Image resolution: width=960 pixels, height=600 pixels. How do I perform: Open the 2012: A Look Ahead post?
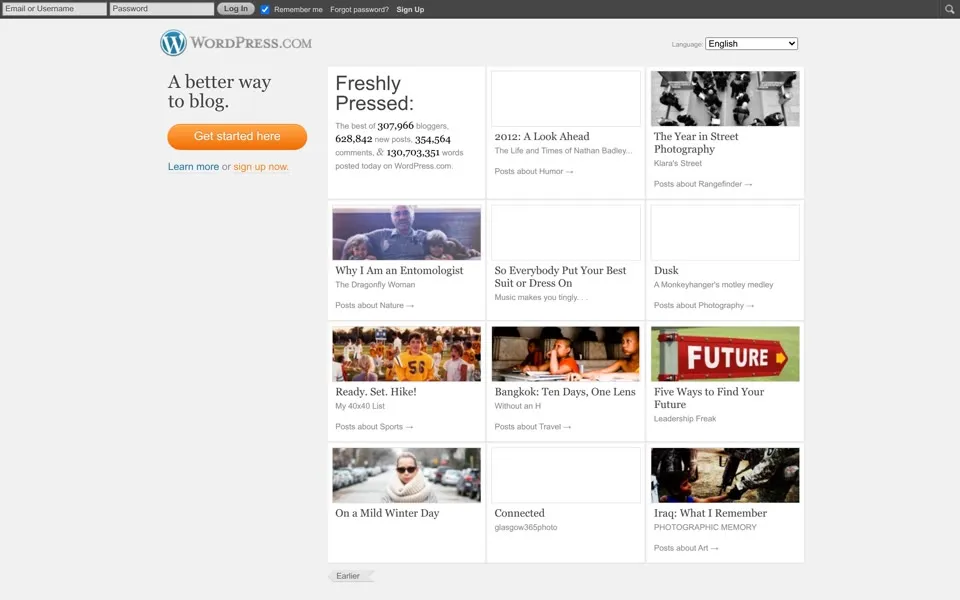coord(542,137)
